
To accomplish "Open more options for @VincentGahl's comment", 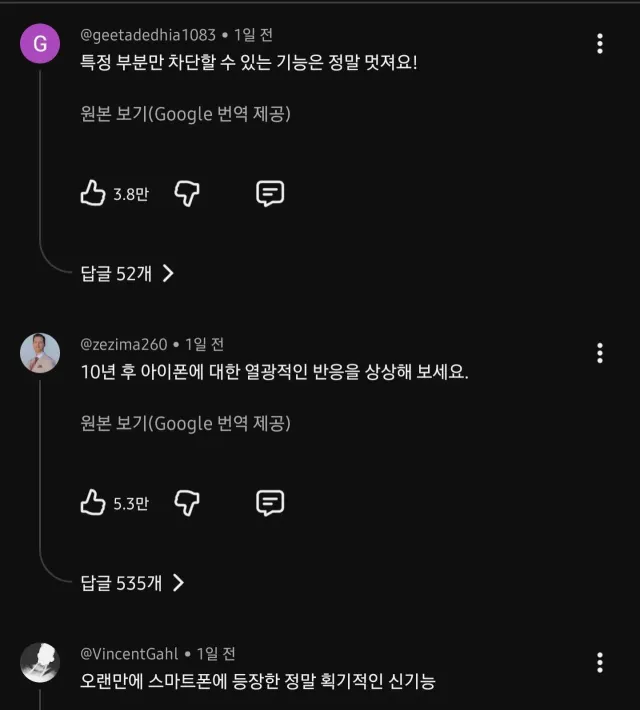I will [x=600, y=663].
